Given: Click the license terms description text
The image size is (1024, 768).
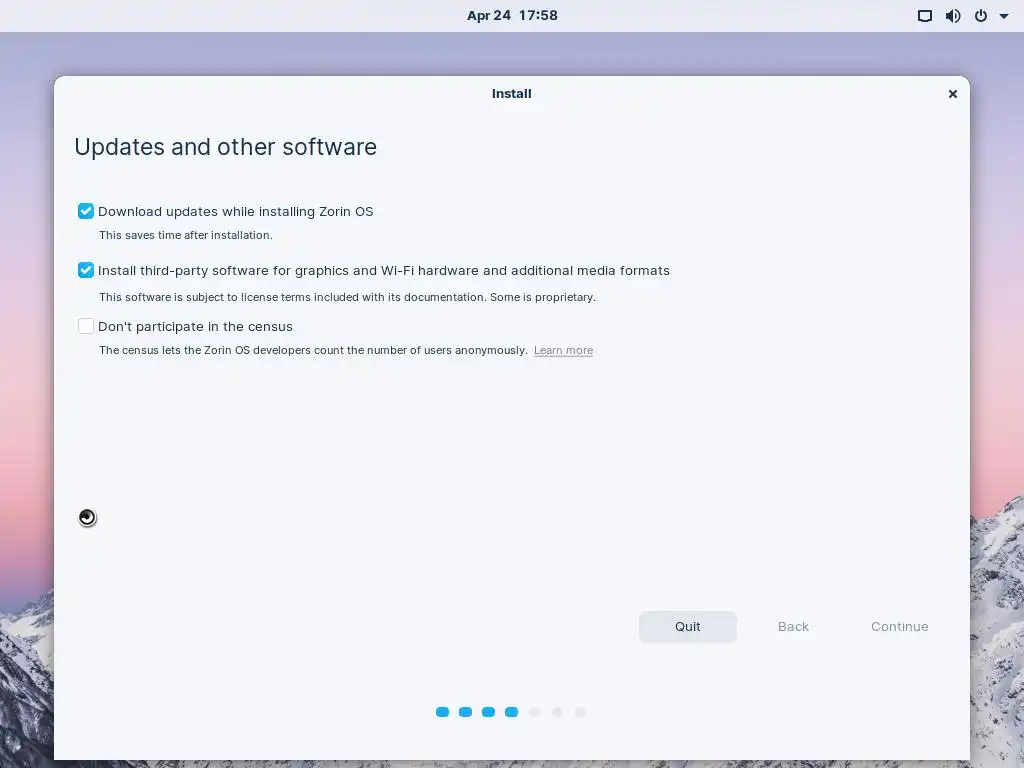Looking at the screenshot, I should click(347, 297).
